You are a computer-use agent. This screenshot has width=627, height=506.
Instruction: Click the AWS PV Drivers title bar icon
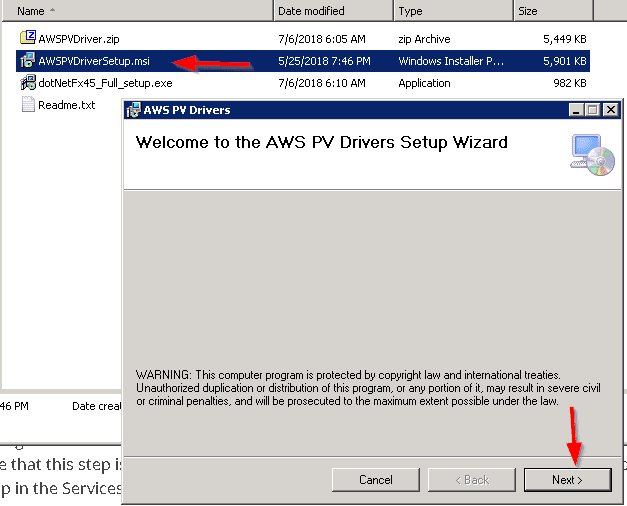click(134, 110)
